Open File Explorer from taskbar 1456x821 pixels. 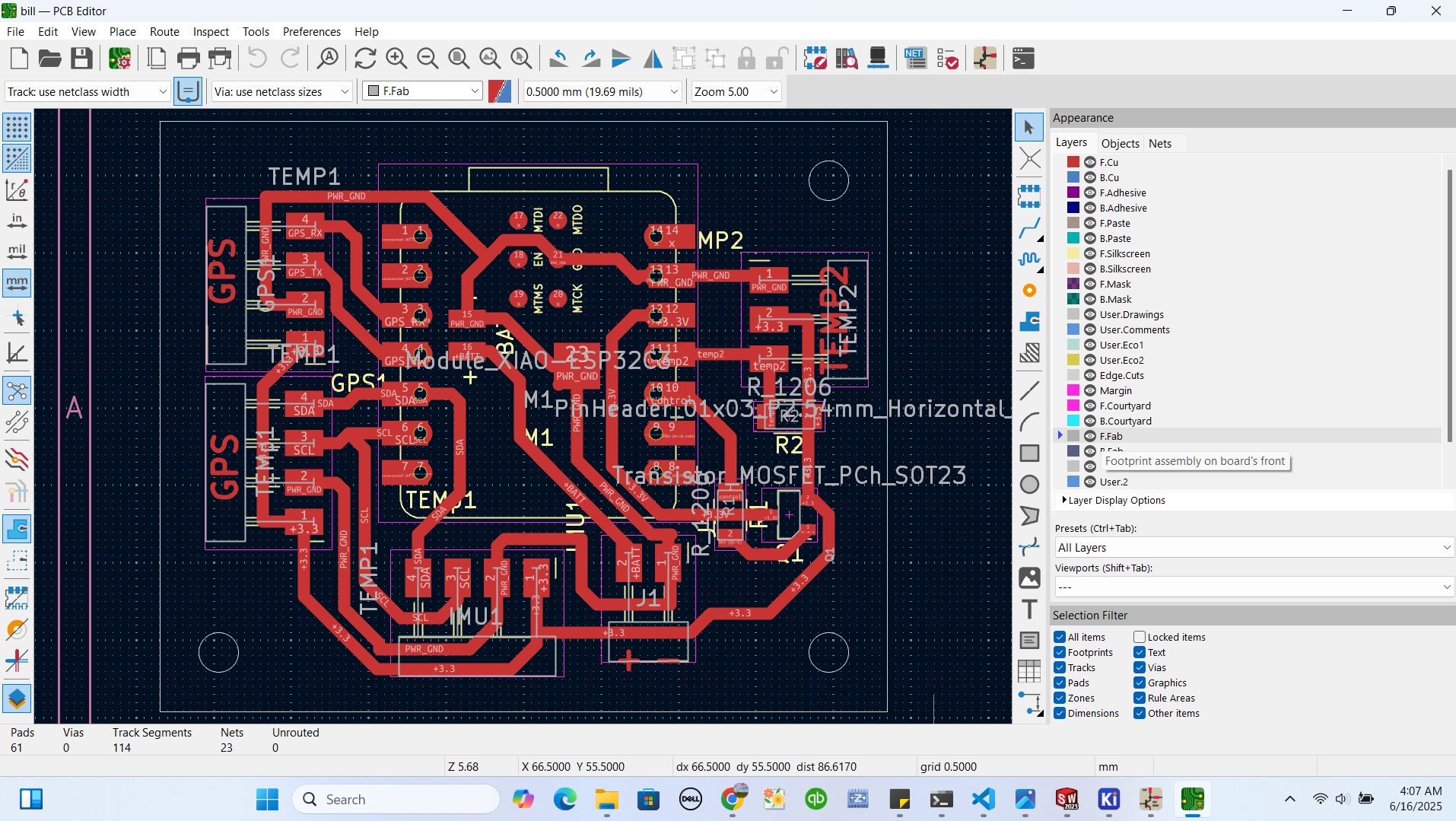coord(606,799)
